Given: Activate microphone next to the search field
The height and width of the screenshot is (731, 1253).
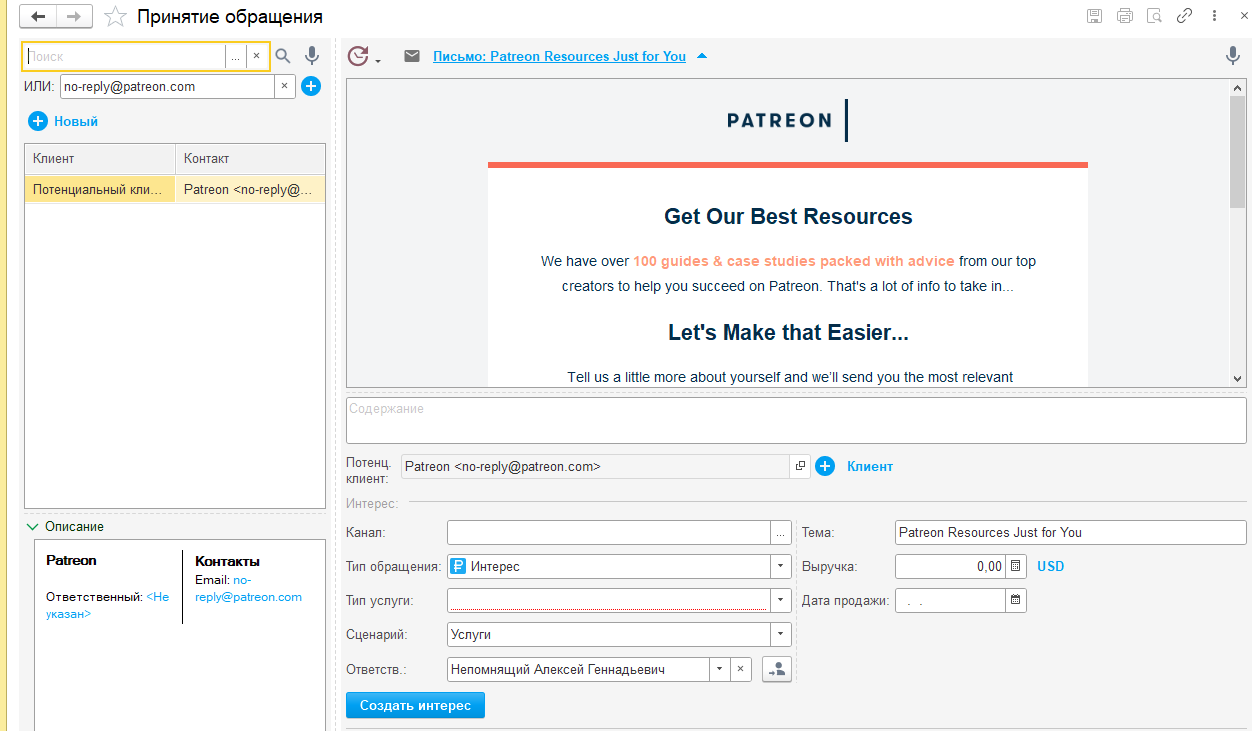Looking at the screenshot, I should point(312,56).
